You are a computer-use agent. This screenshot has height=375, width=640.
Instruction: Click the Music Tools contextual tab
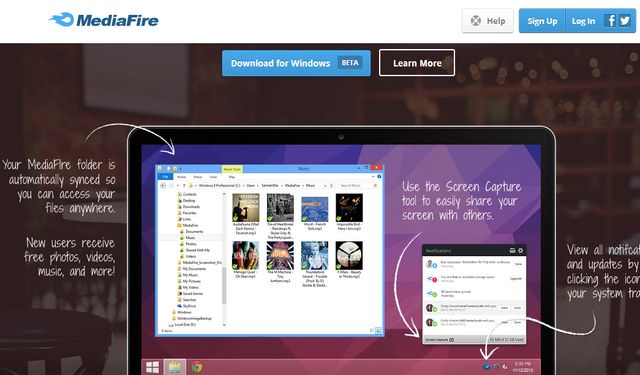[x=232, y=169]
